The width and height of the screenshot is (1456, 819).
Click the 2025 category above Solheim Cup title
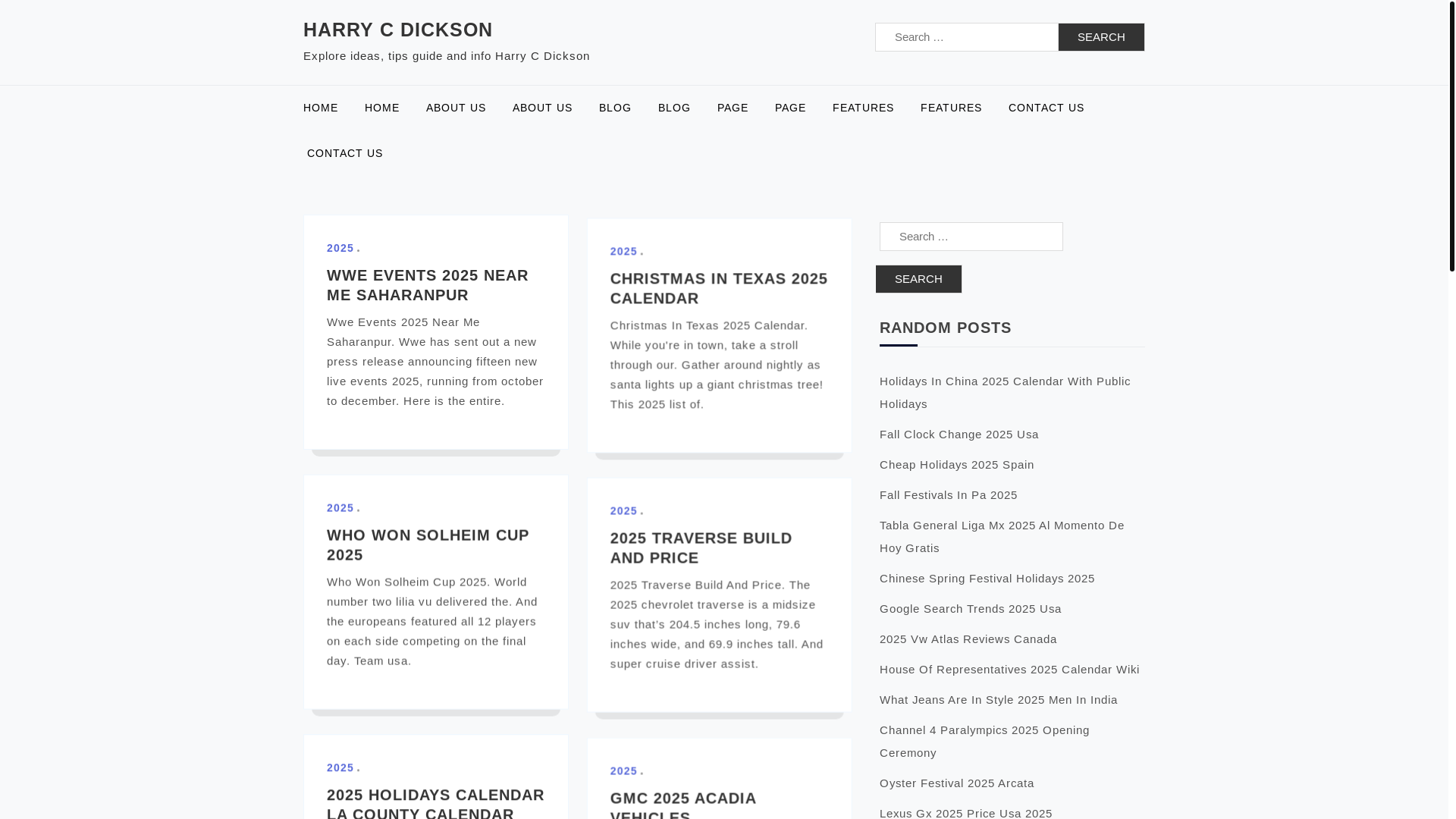(340, 508)
